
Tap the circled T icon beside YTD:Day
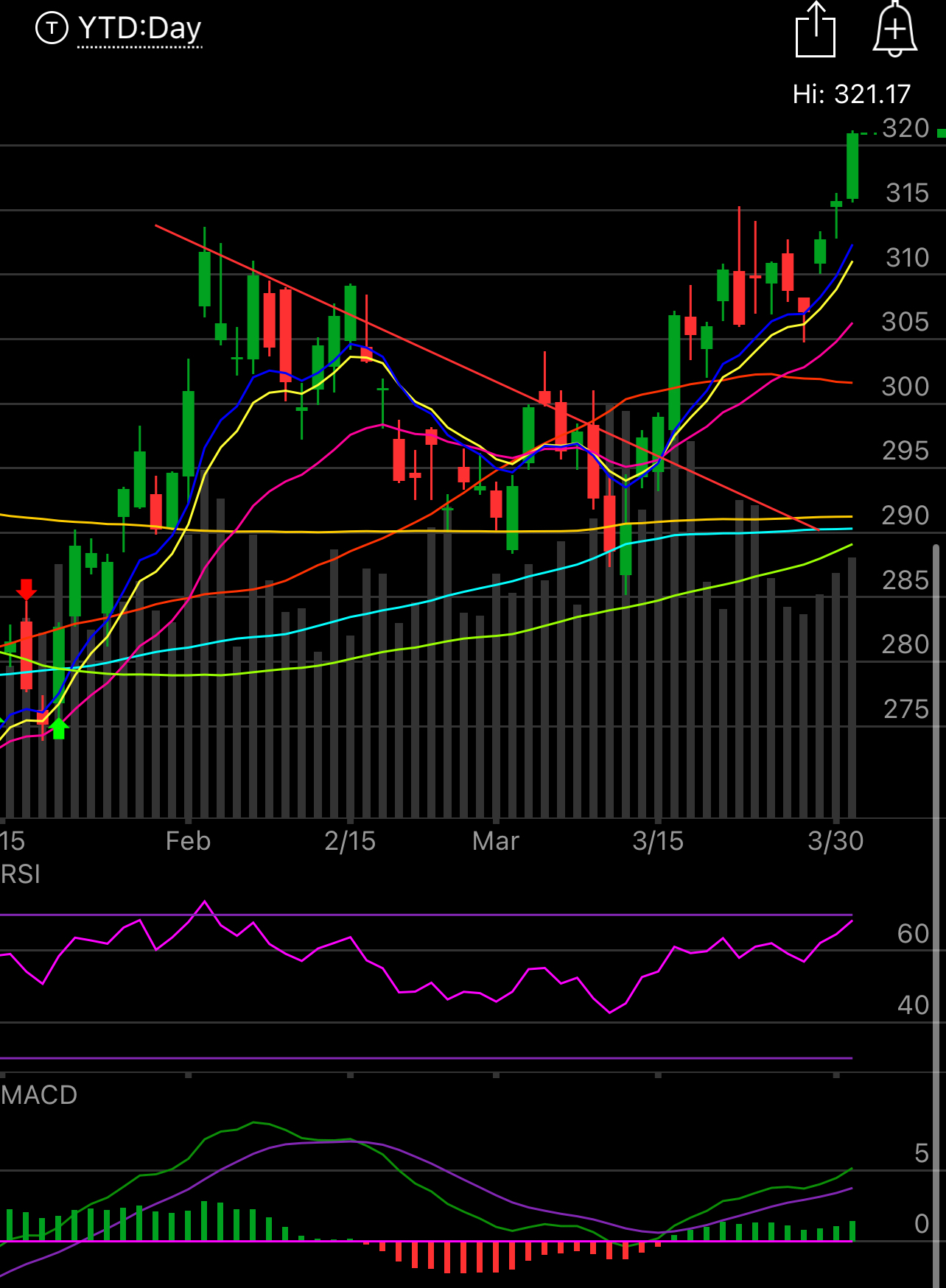pyautogui.click(x=52, y=29)
